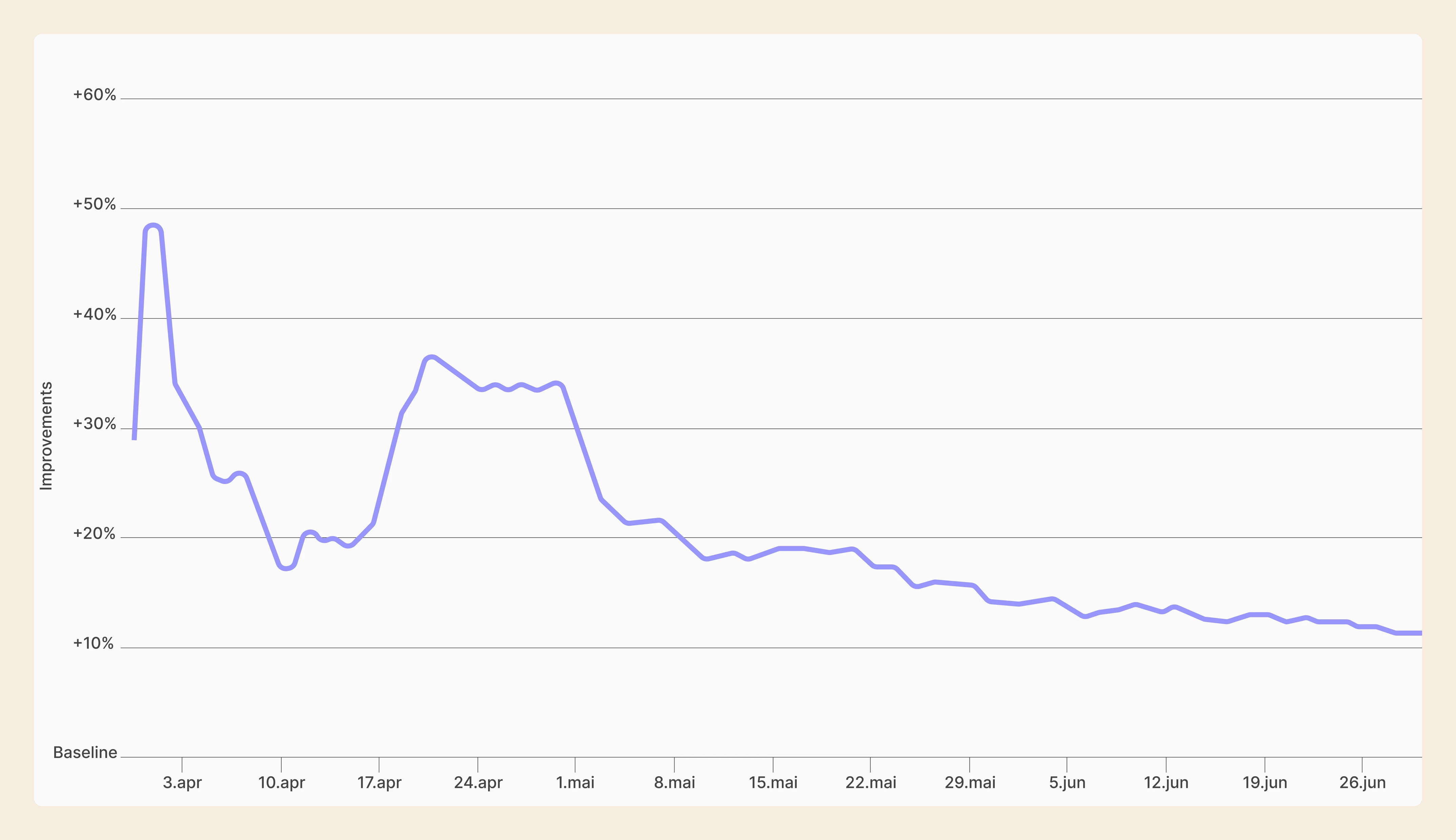Click the "5.jun" date label
Screen dimensions: 1456x840
pos(1067,783)
